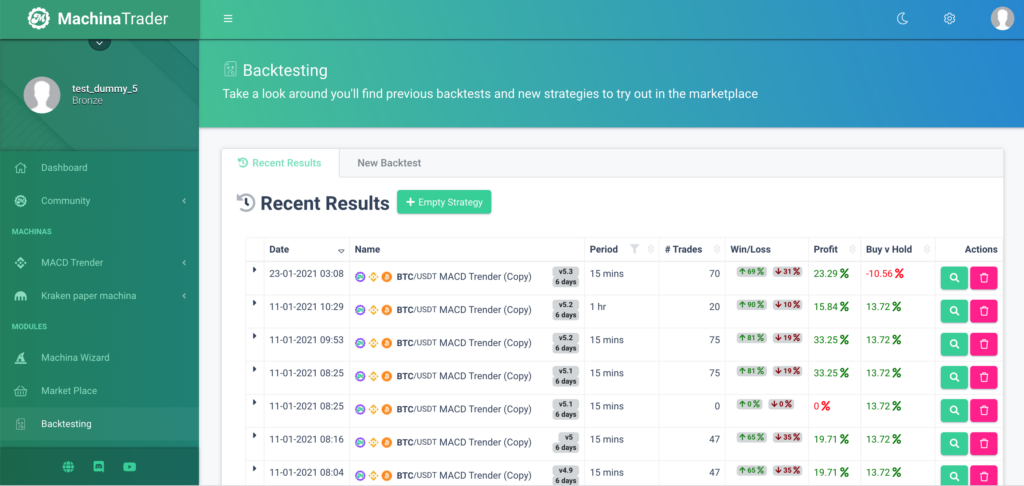Screen dimensions: 1024x486
Task: Open the YouTube icon in sidebar footer
Action: [x=129, y=466]
